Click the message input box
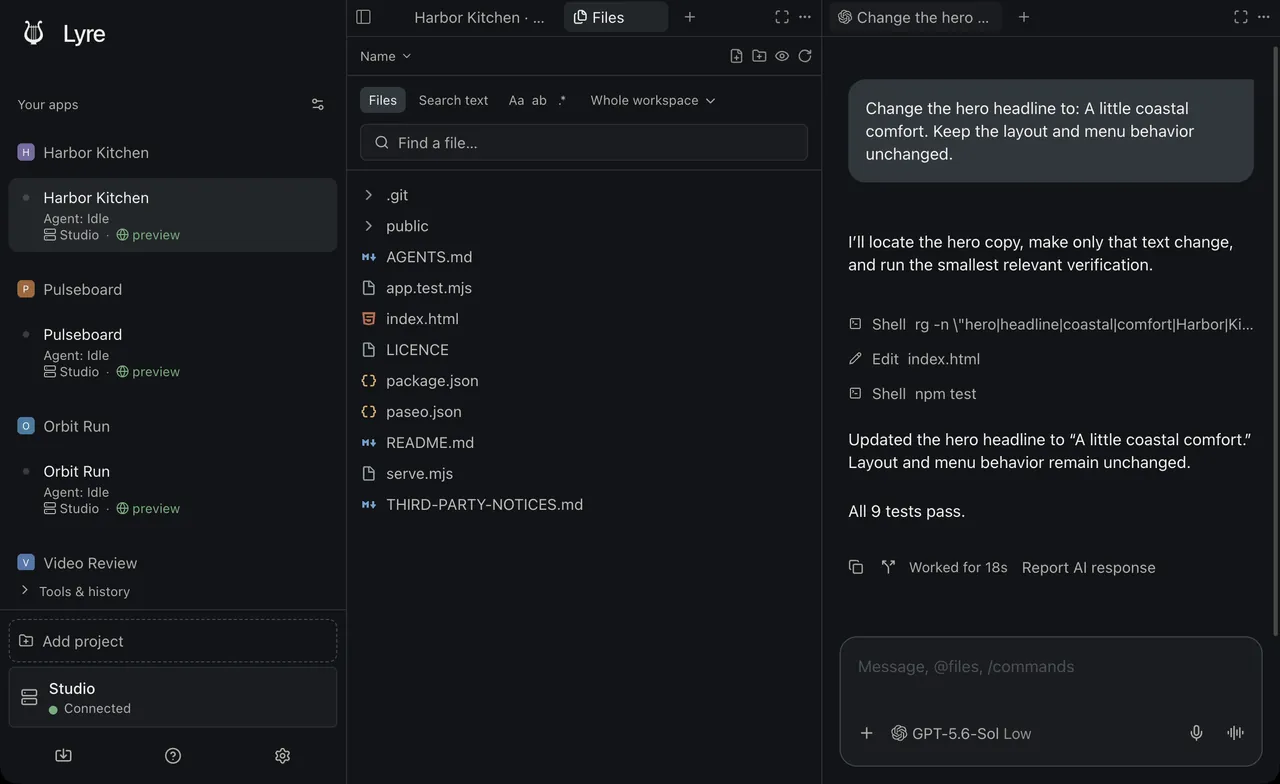 tap(1051, 667)
